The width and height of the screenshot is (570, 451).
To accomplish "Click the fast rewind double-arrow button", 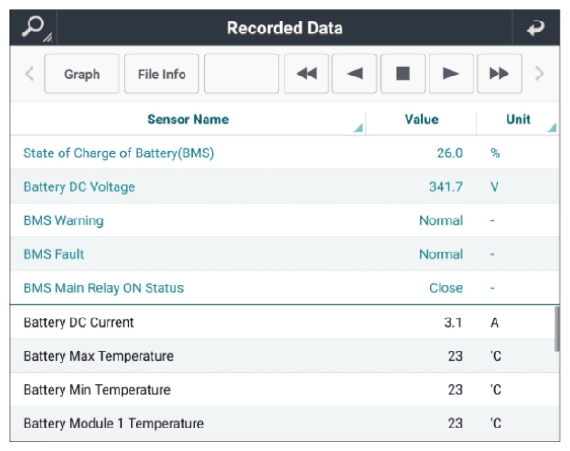I will point(306,74).
